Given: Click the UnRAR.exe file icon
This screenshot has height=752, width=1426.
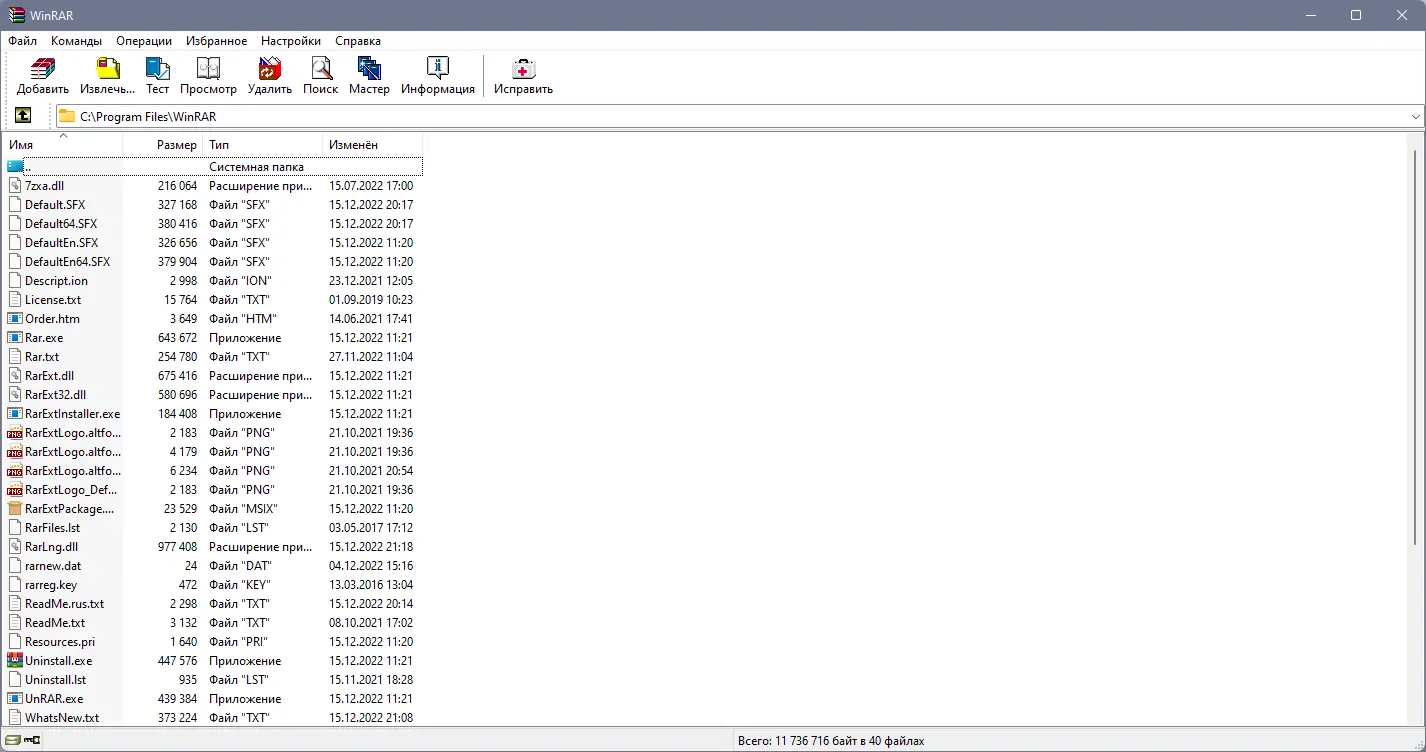Looking at the screenshot, I should [x=15, y=699].
